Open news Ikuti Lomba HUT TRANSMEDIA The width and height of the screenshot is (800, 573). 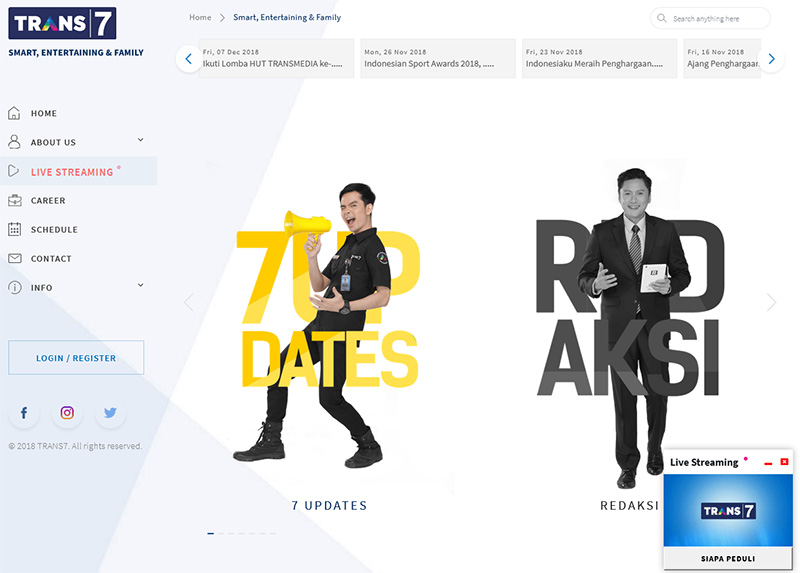pos(276,58)
